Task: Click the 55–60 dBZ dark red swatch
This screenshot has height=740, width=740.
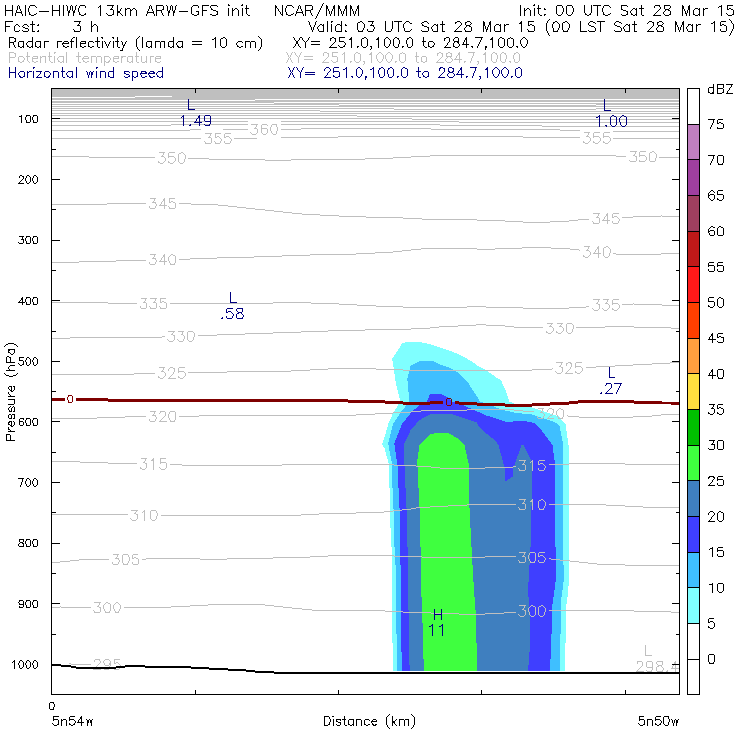Action: pos(693,249)
